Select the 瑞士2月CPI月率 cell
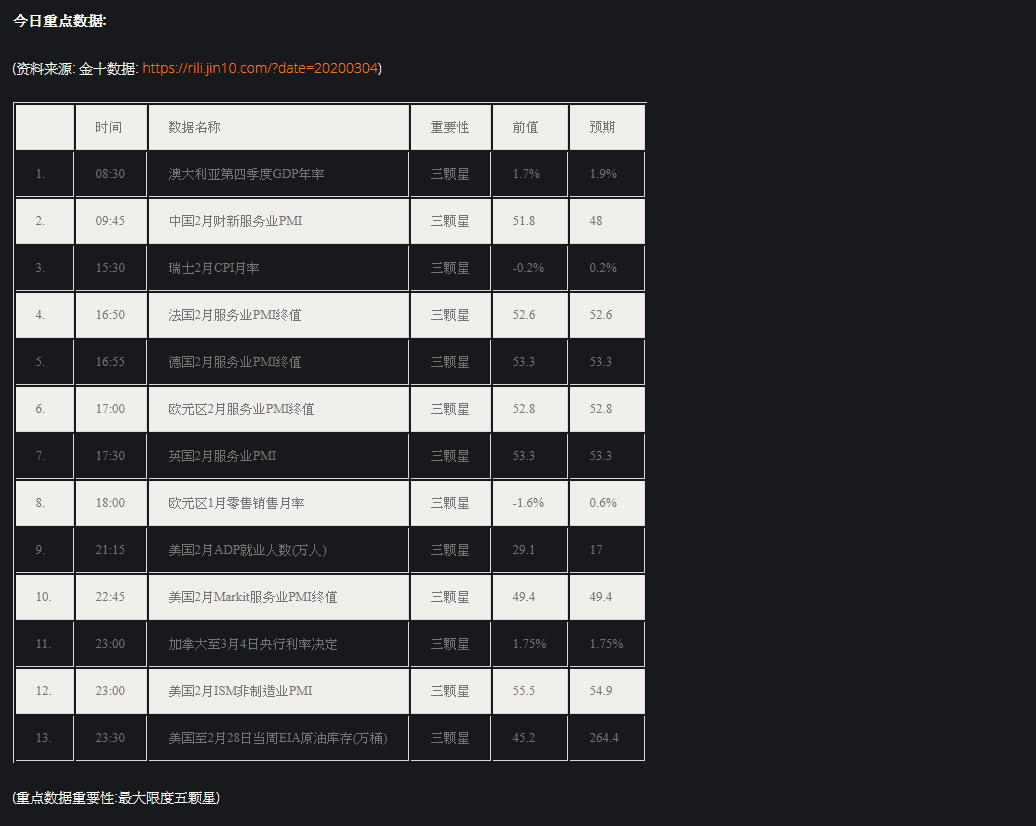This screenshot has width=1036, height=826. [279, 268]
